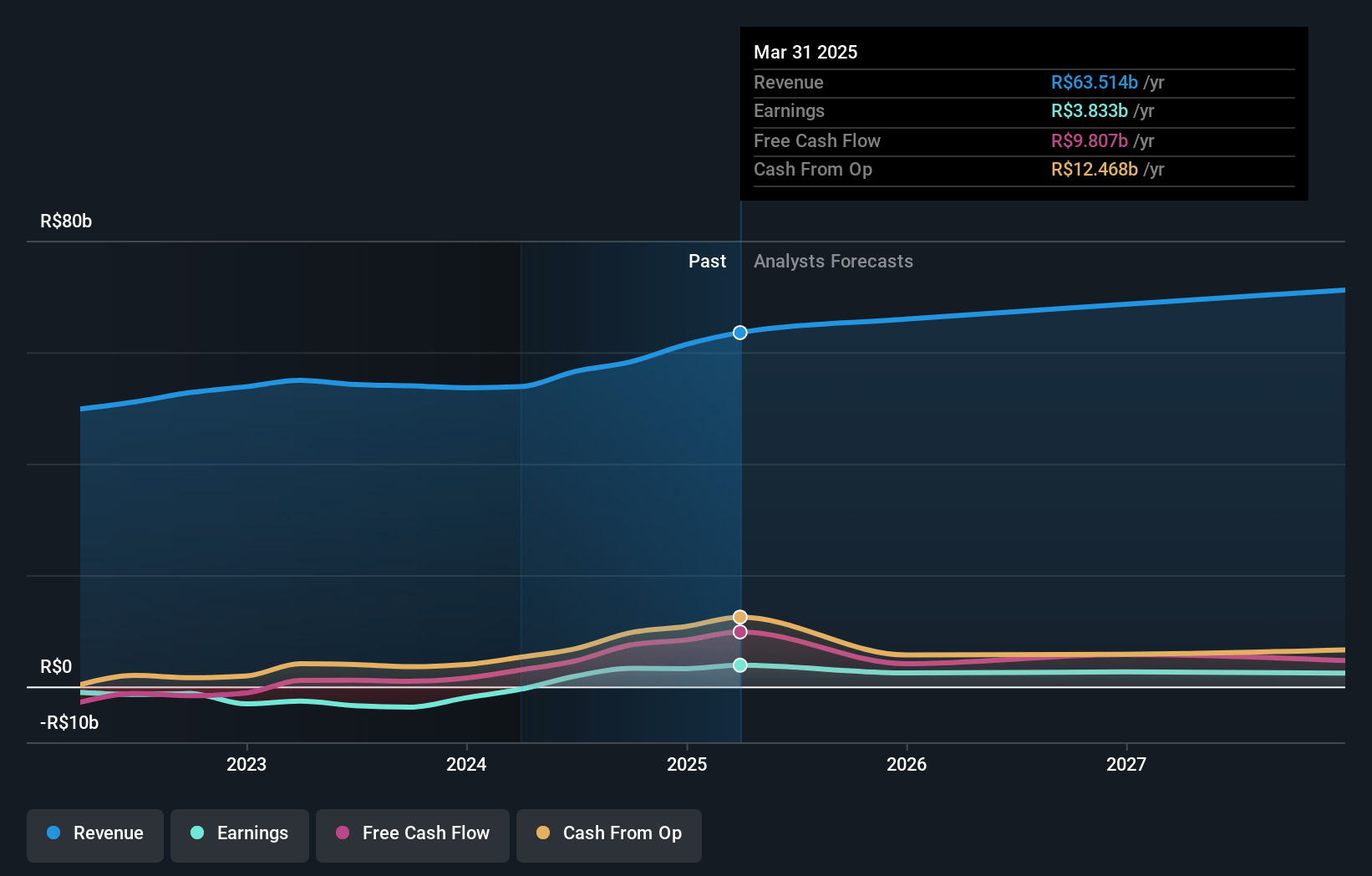Click the blue Revenue data point marker

[x=740, y=333]
